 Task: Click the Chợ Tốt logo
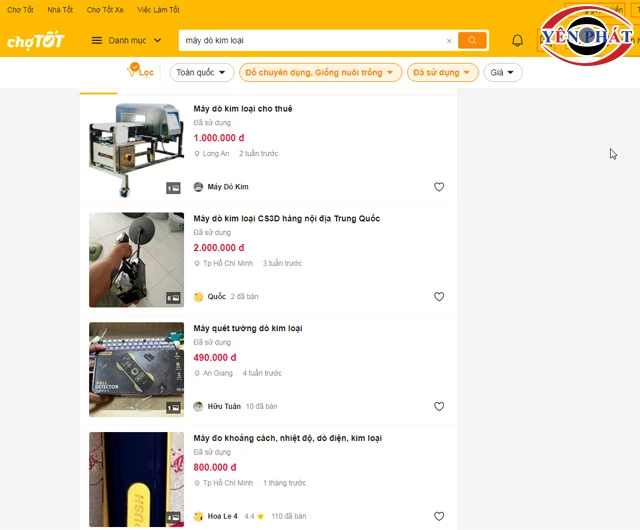(36, 41)
